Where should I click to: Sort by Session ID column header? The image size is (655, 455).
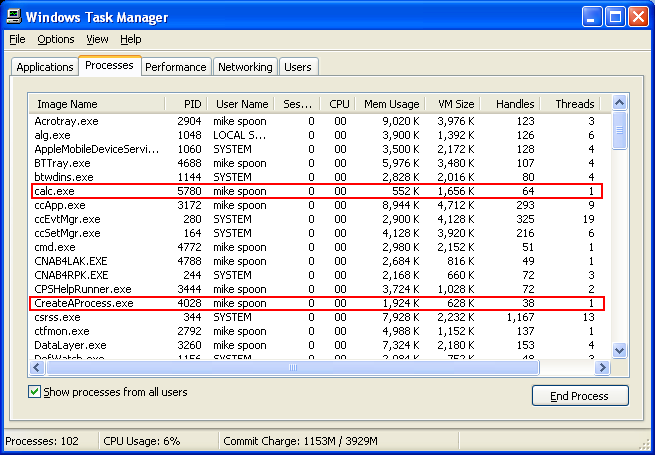pyautogui.click(x=297, y=104)
